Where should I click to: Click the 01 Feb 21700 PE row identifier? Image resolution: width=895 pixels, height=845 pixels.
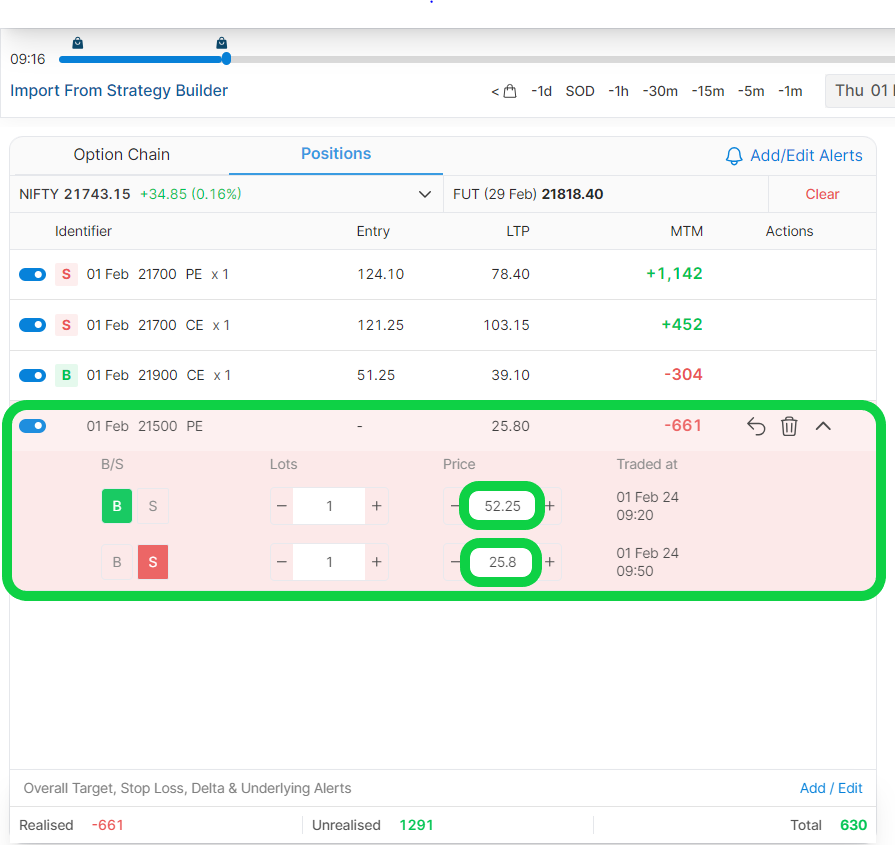(x=158, y=275)
